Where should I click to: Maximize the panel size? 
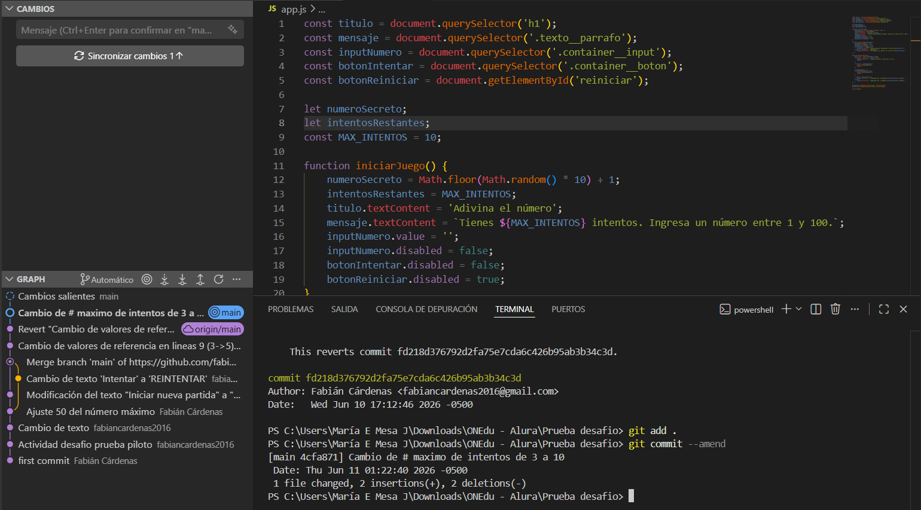883,309
